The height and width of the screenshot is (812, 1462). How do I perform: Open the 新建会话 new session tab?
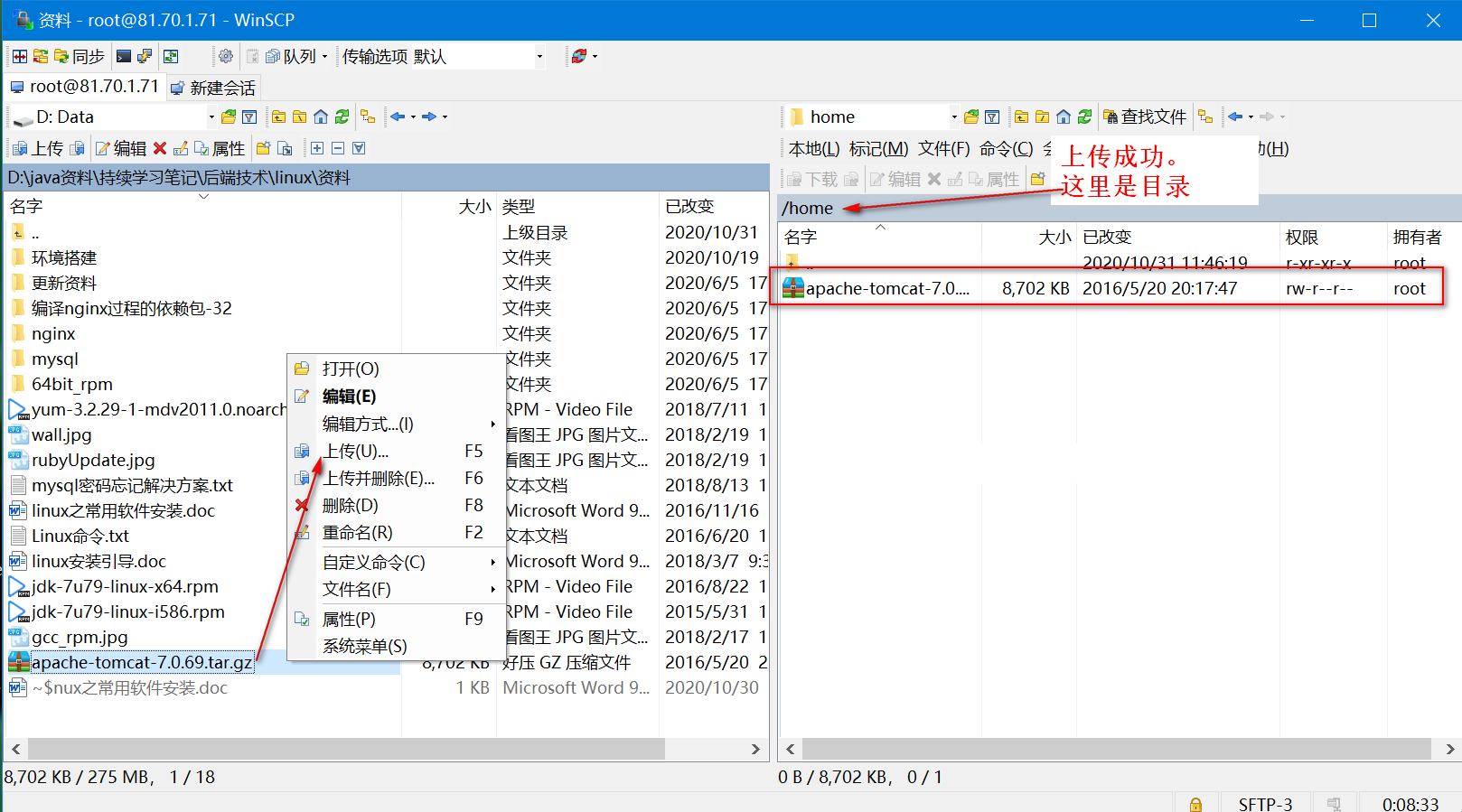213,88
